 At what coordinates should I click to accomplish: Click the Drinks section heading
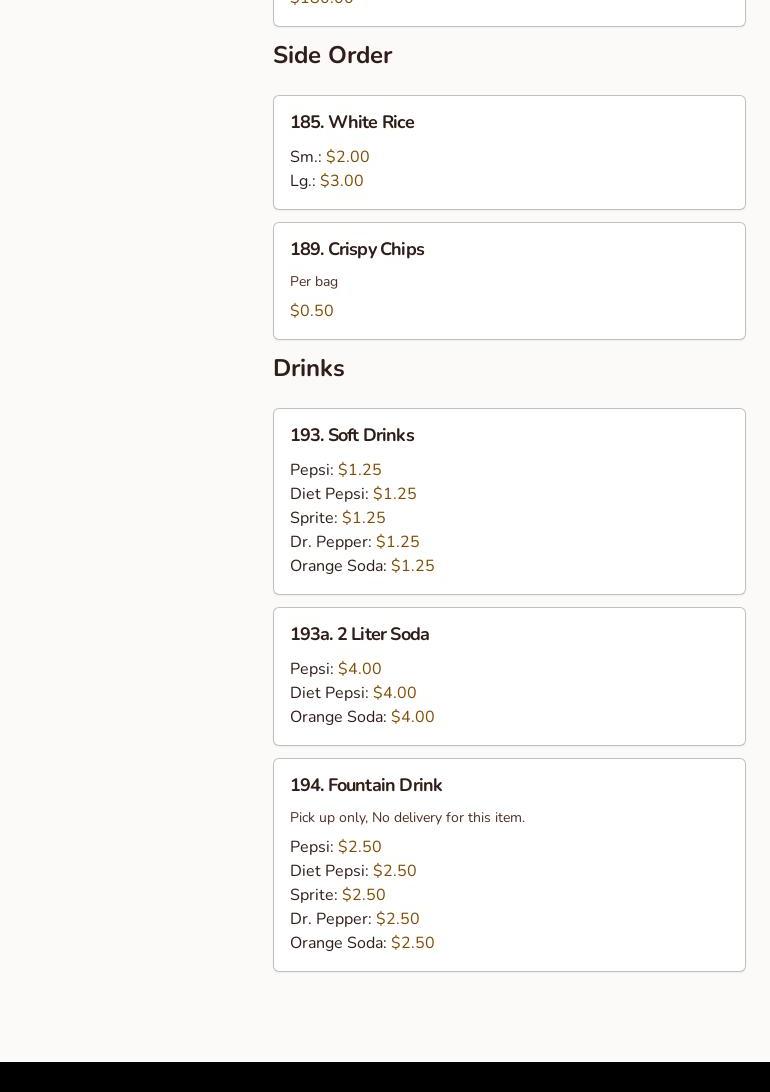pyautogui.click(x=308, y=368)
